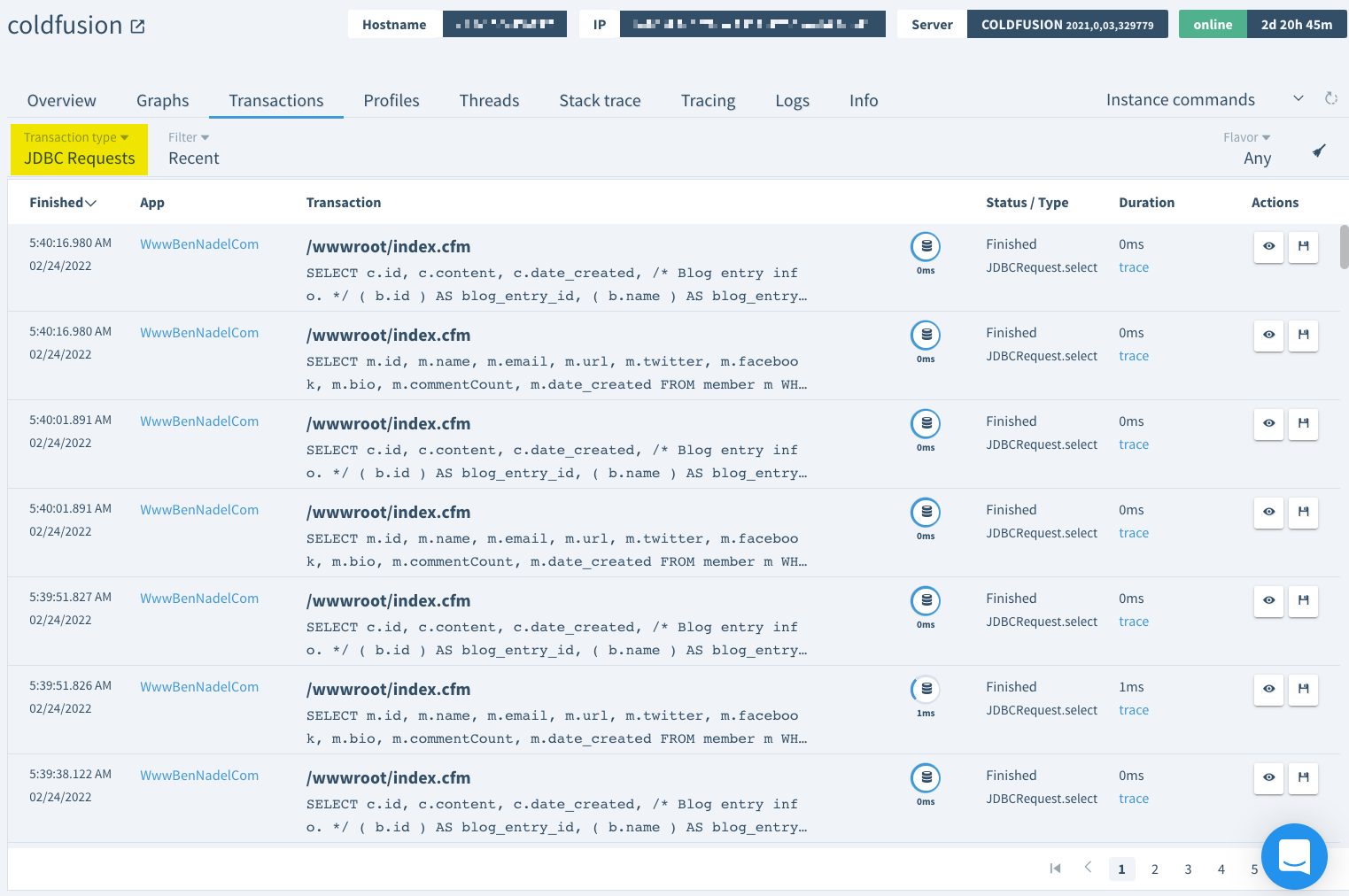
Task: Go to the first page arrow icon
Action: pyautogui.click(x=1055, y=869)
